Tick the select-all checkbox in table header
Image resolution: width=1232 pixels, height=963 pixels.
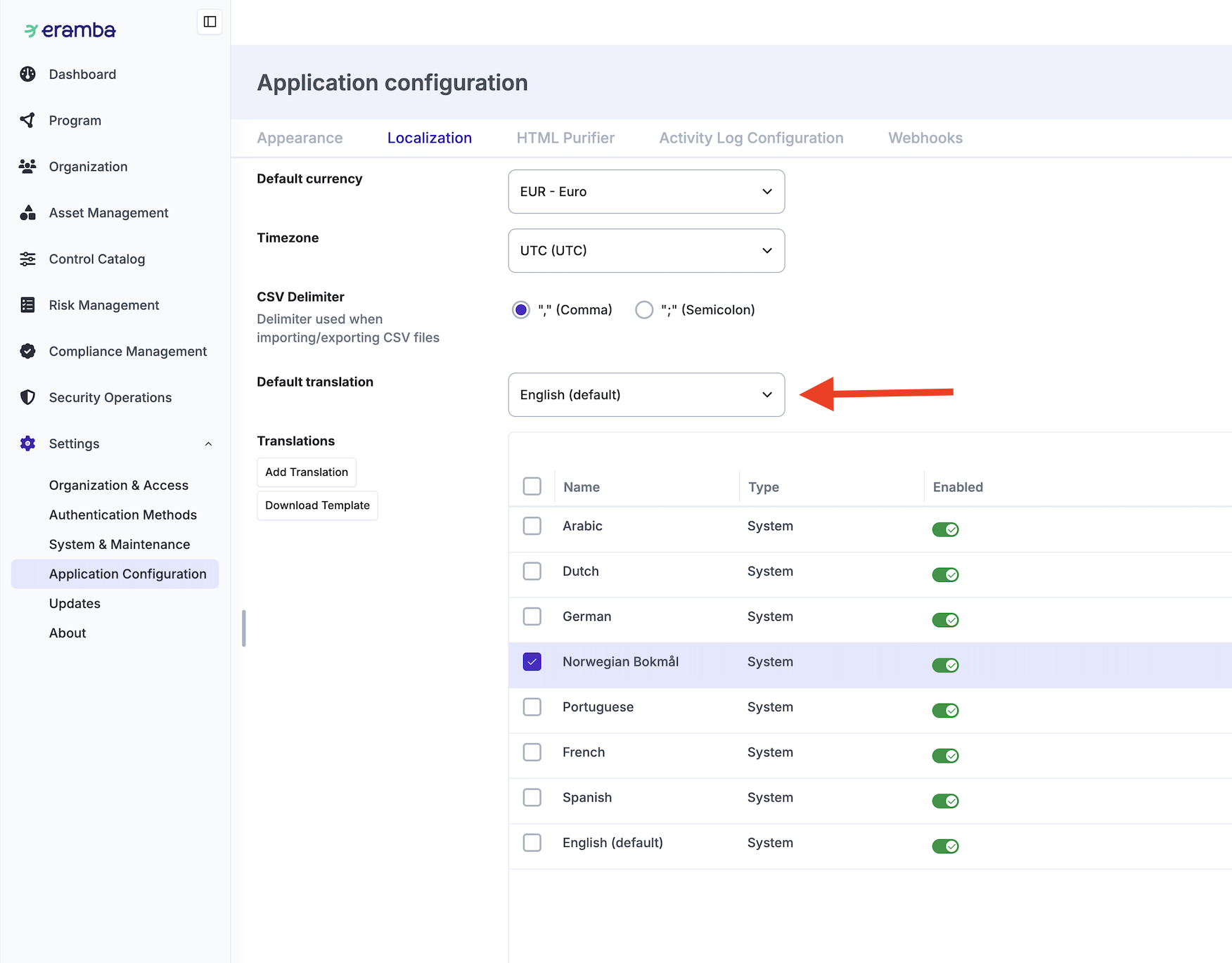click(x=532, y=486)
